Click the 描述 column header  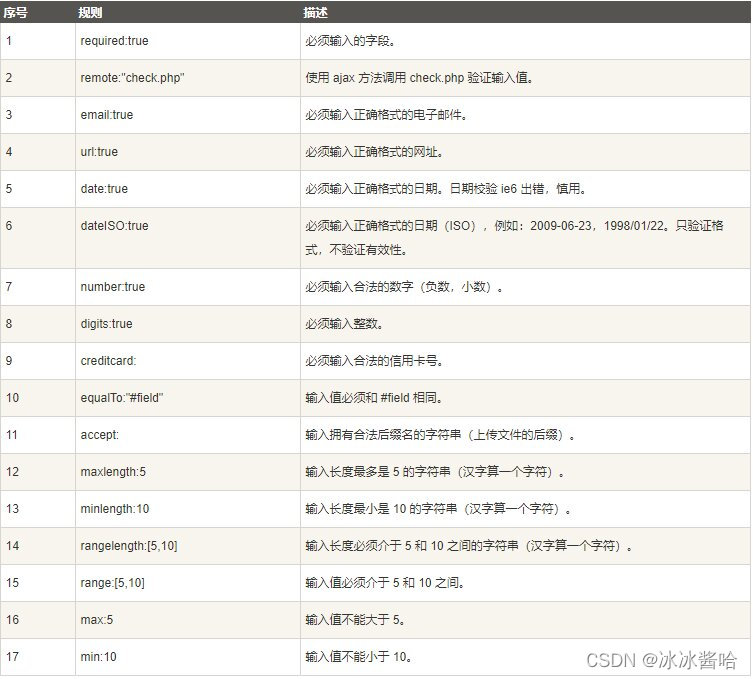pyautogui.click(x=525, y=12)
